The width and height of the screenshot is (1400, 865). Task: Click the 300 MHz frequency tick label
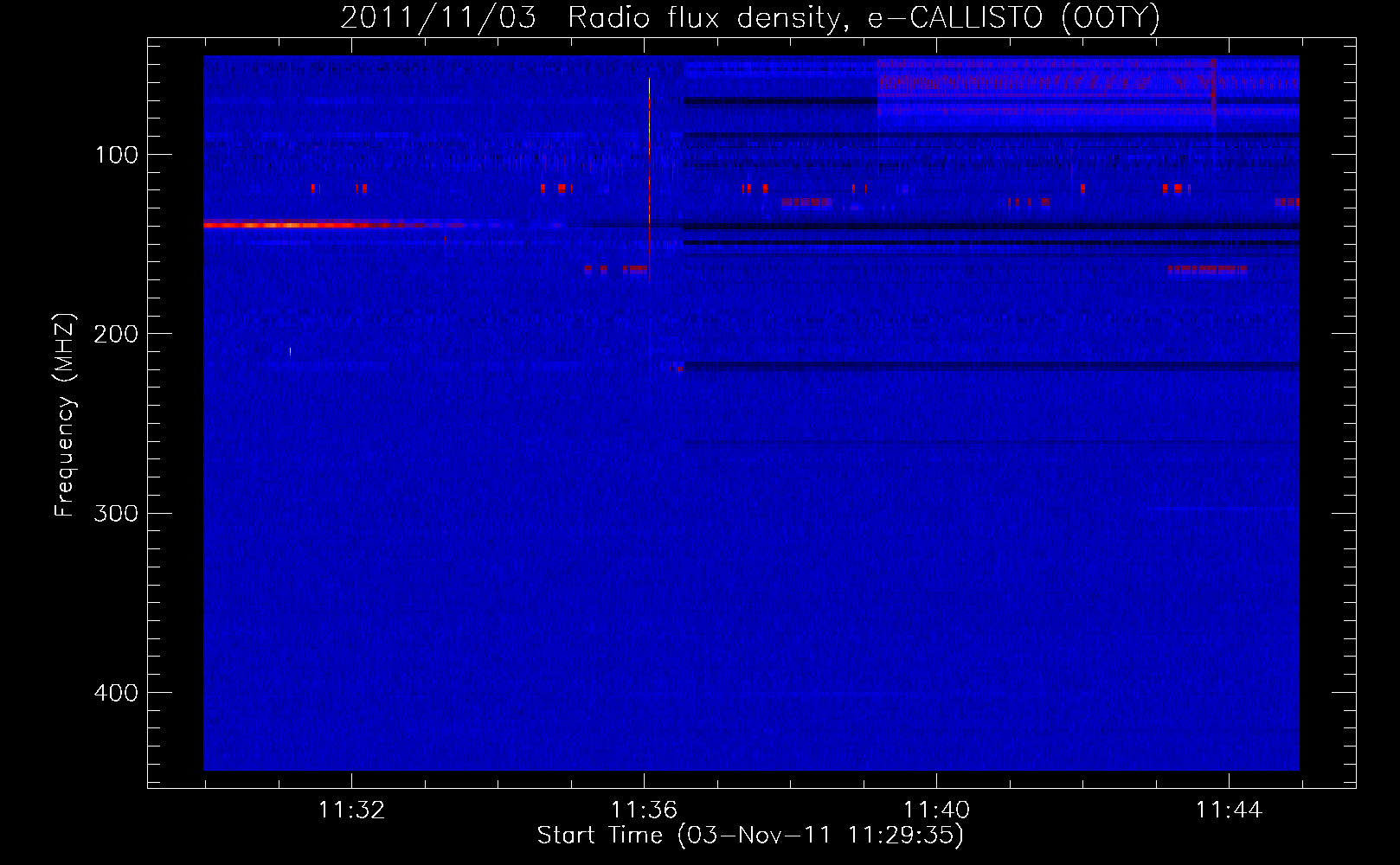[117, 513]
